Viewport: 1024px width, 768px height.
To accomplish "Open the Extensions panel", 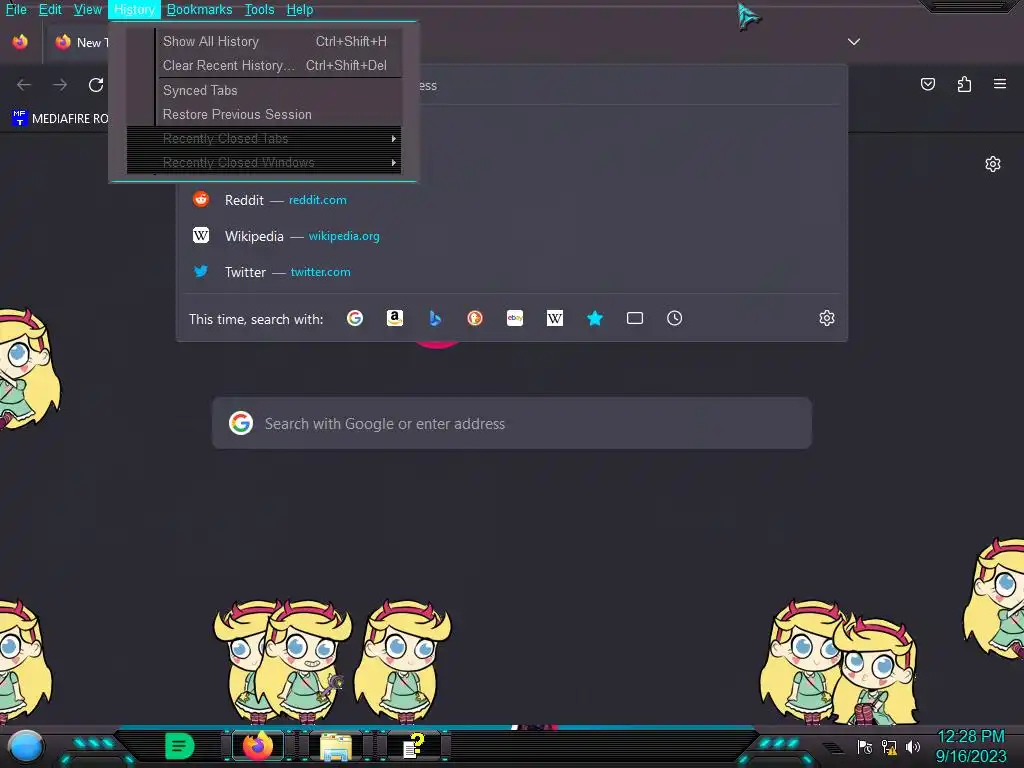I will [964, 84].
